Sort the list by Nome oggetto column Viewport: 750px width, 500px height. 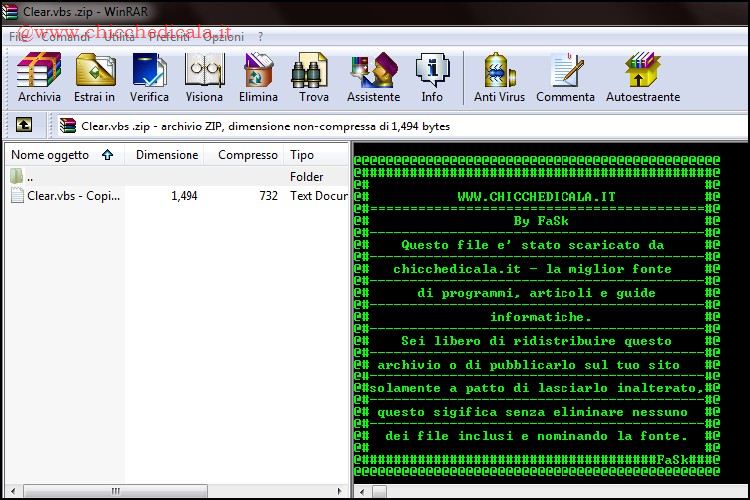50,155
